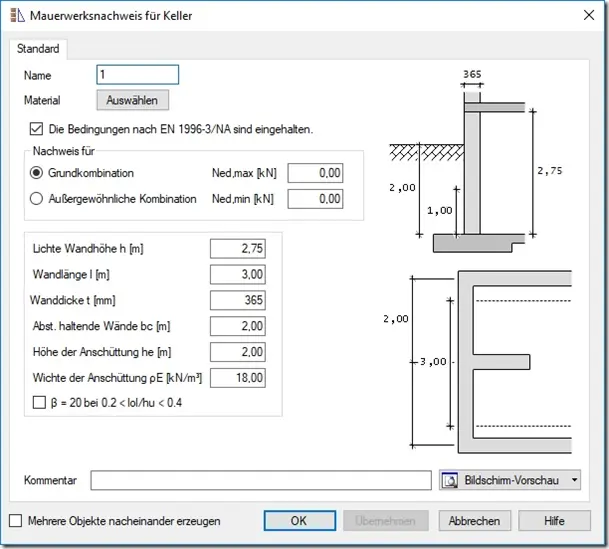609x549 pixels.
Task: Toggle EN 1996-3/NA conditions checkbox
Action: coord(36,129)
